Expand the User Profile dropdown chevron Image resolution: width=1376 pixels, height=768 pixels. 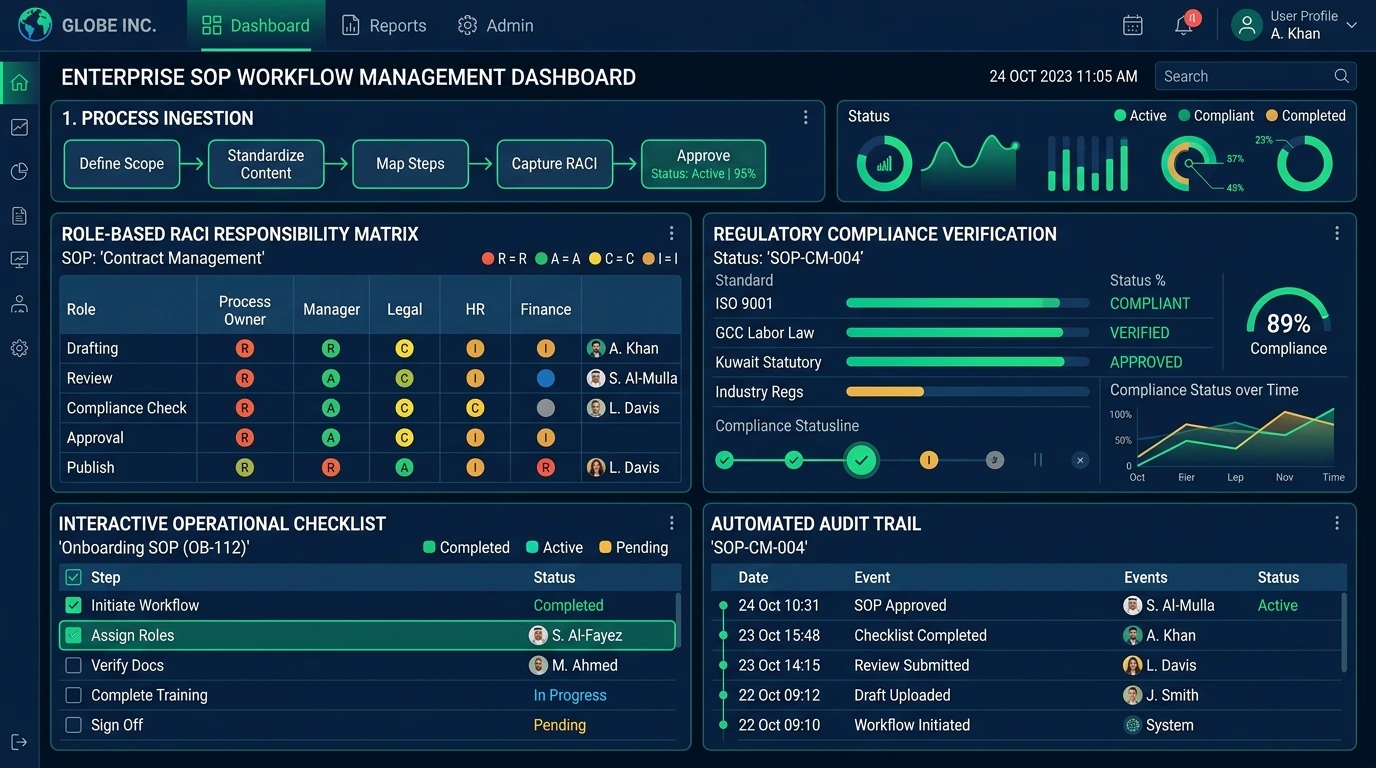[x=1351, y=26]
